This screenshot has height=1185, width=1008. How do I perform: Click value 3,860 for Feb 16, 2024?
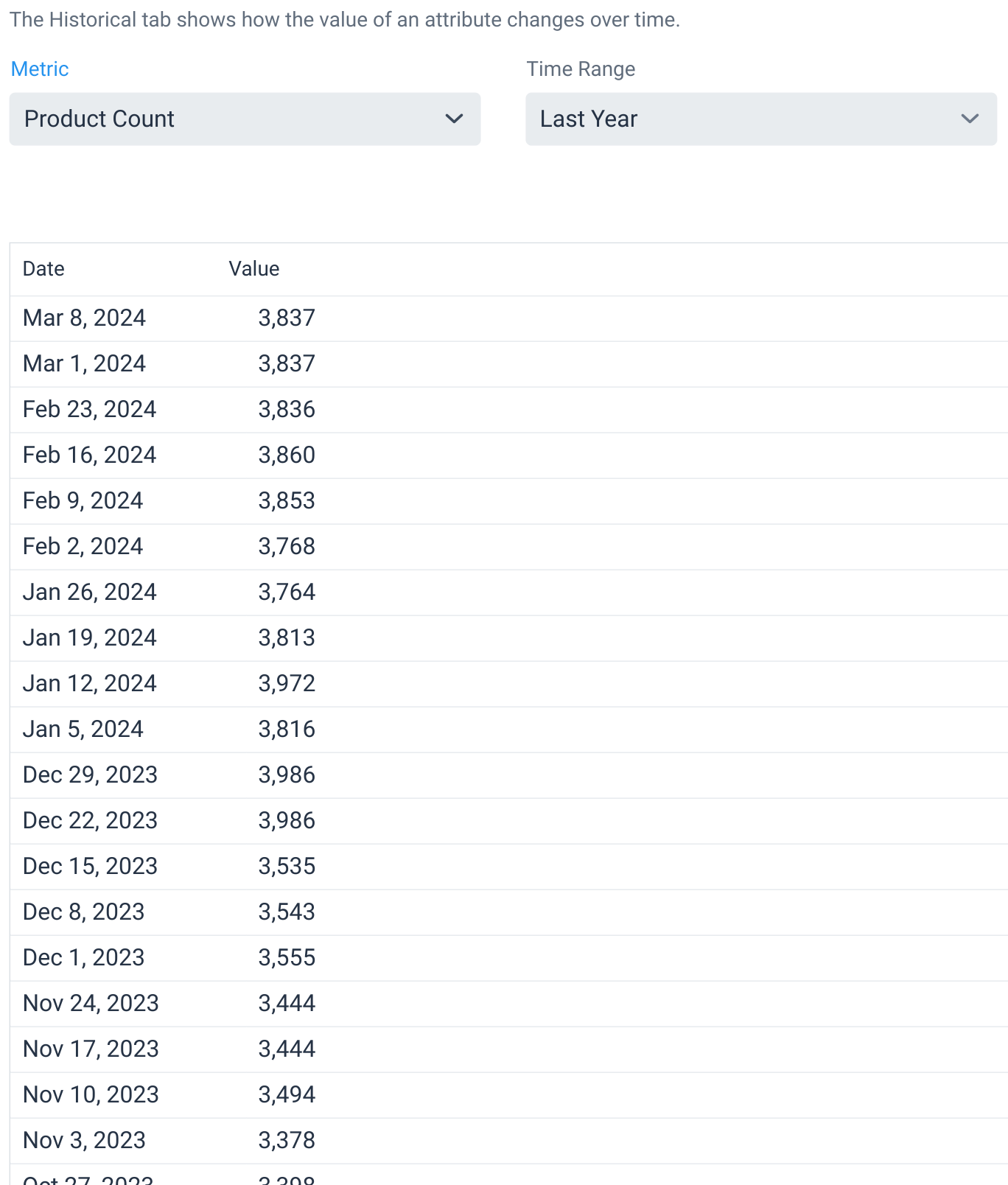(287, 455)
